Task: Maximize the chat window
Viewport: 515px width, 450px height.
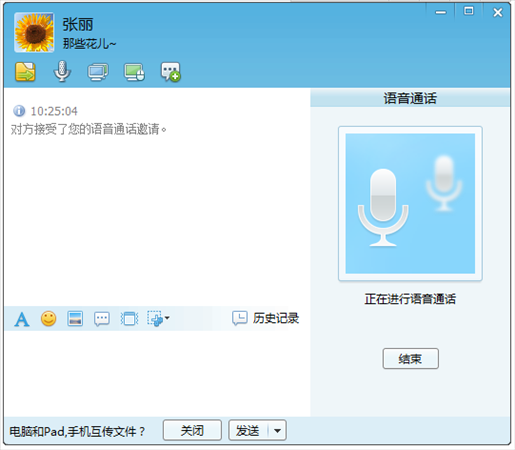Action: pyautogui.click(x=469, y=11)
